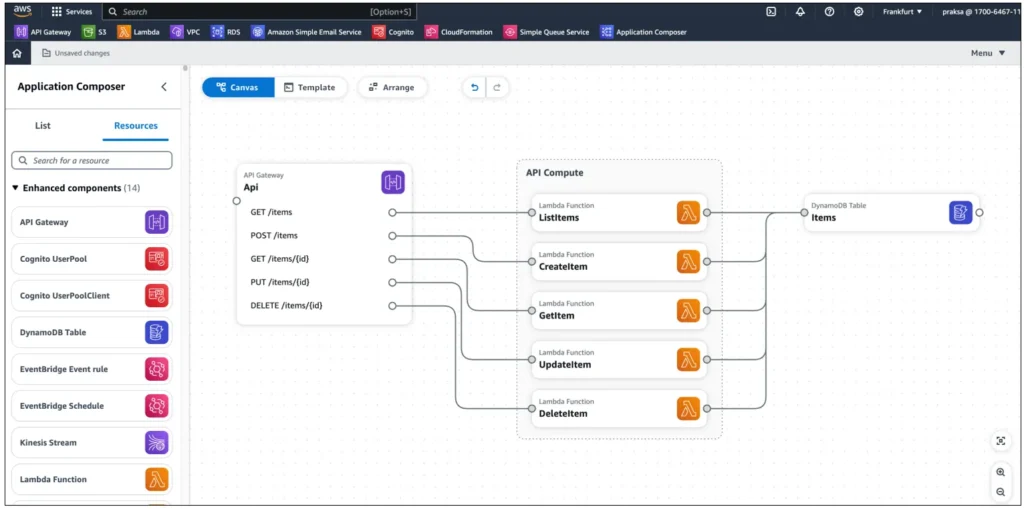This screenshot has width=1024, height=509.
Task: Zoom in on the canvas
Action: pyautogui.click(x=1000, y=472)
